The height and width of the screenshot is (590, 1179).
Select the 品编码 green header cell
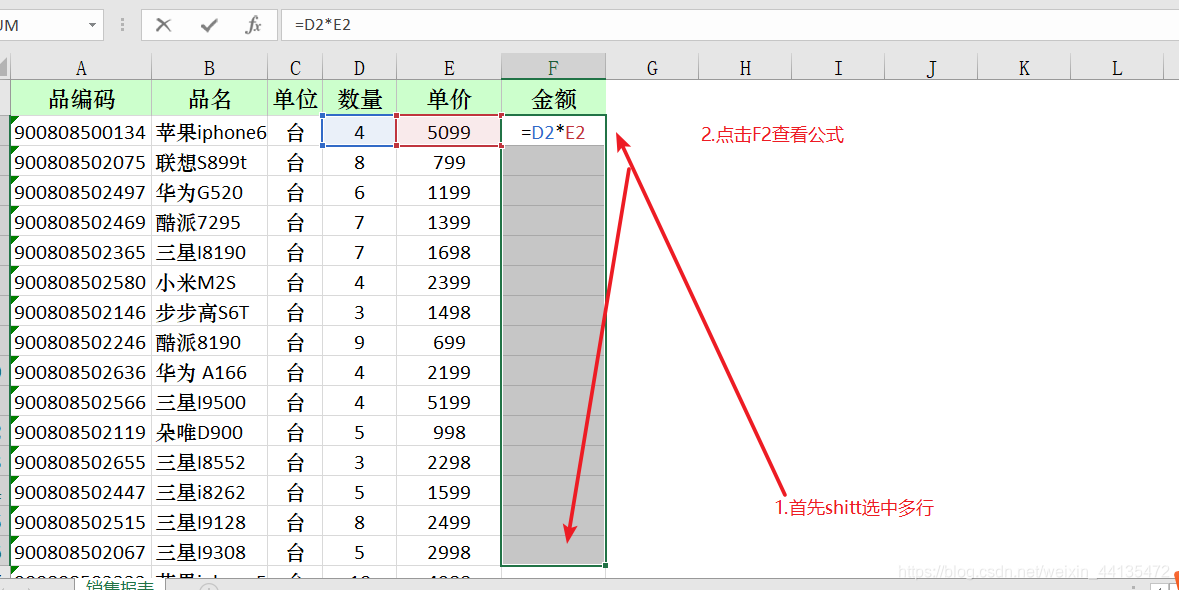pyautogui.click(x=80, y=97)
